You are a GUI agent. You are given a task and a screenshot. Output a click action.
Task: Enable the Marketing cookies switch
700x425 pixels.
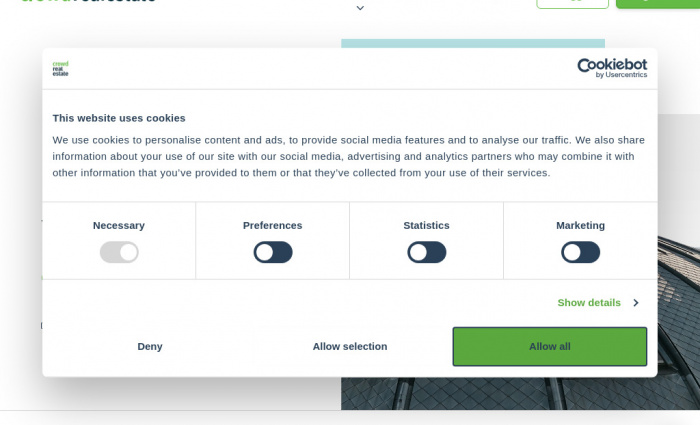(x=581, y=252)
